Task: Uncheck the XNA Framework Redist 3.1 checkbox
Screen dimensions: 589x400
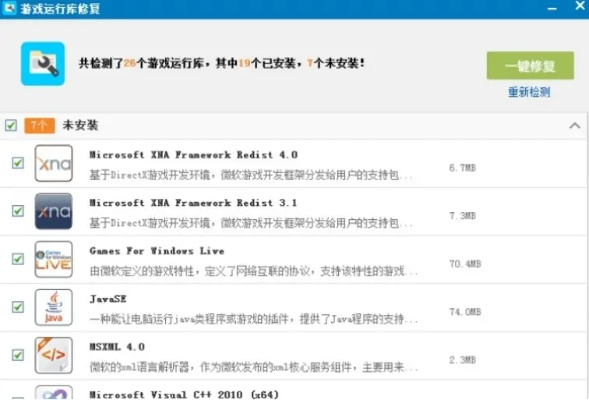Action: [18, 211]
